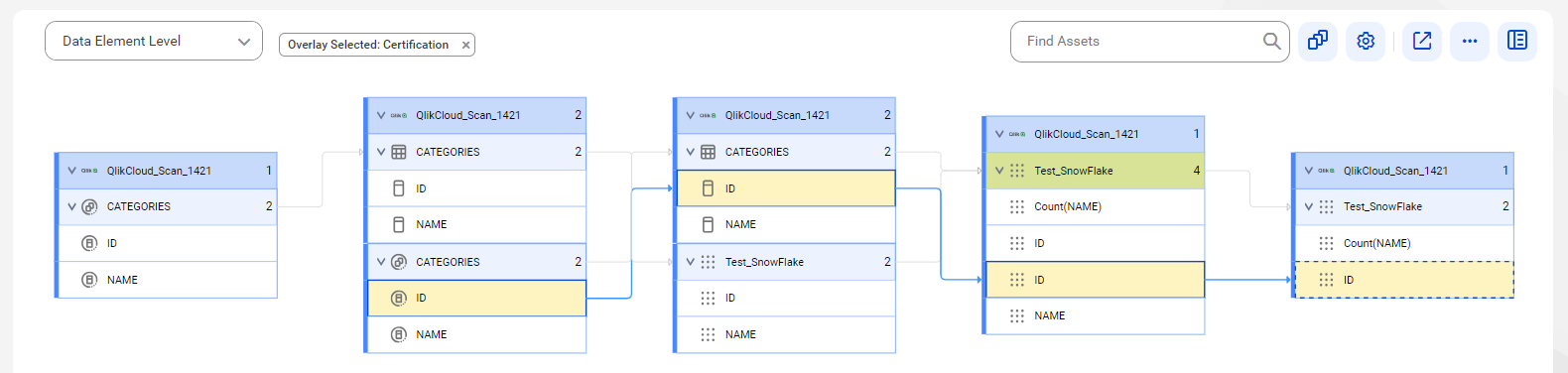Select highlighted ID field in second node
This screenshot has height=373, width=1568.
point(476,298)
